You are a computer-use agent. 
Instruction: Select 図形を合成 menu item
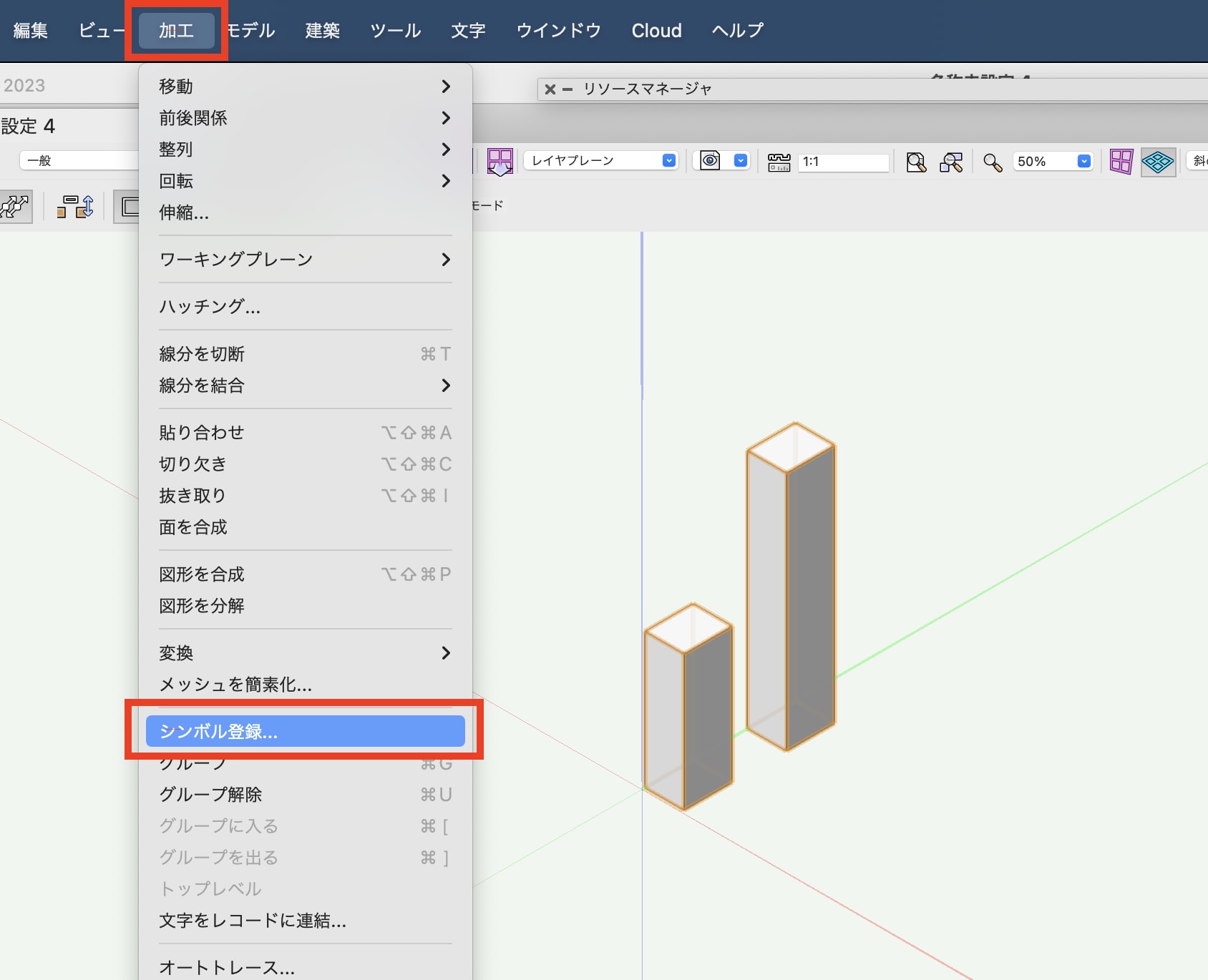pyautogui.click(x=306, y=574)
